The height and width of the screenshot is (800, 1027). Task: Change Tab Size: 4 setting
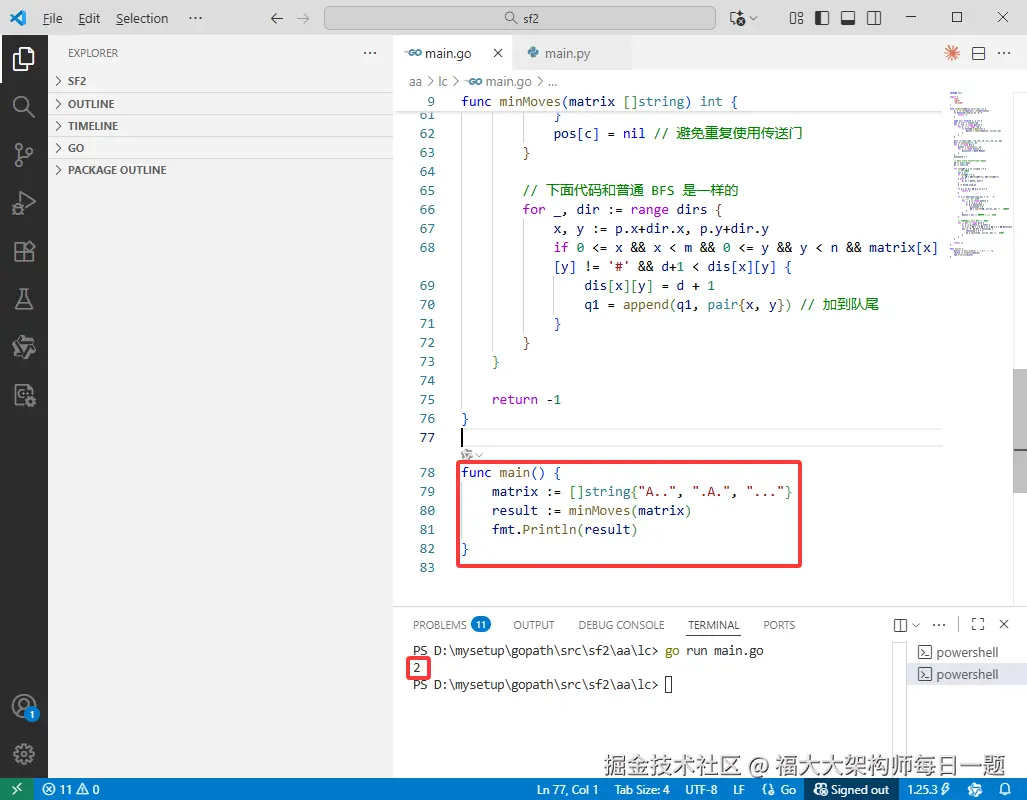(x=641, y=790)
